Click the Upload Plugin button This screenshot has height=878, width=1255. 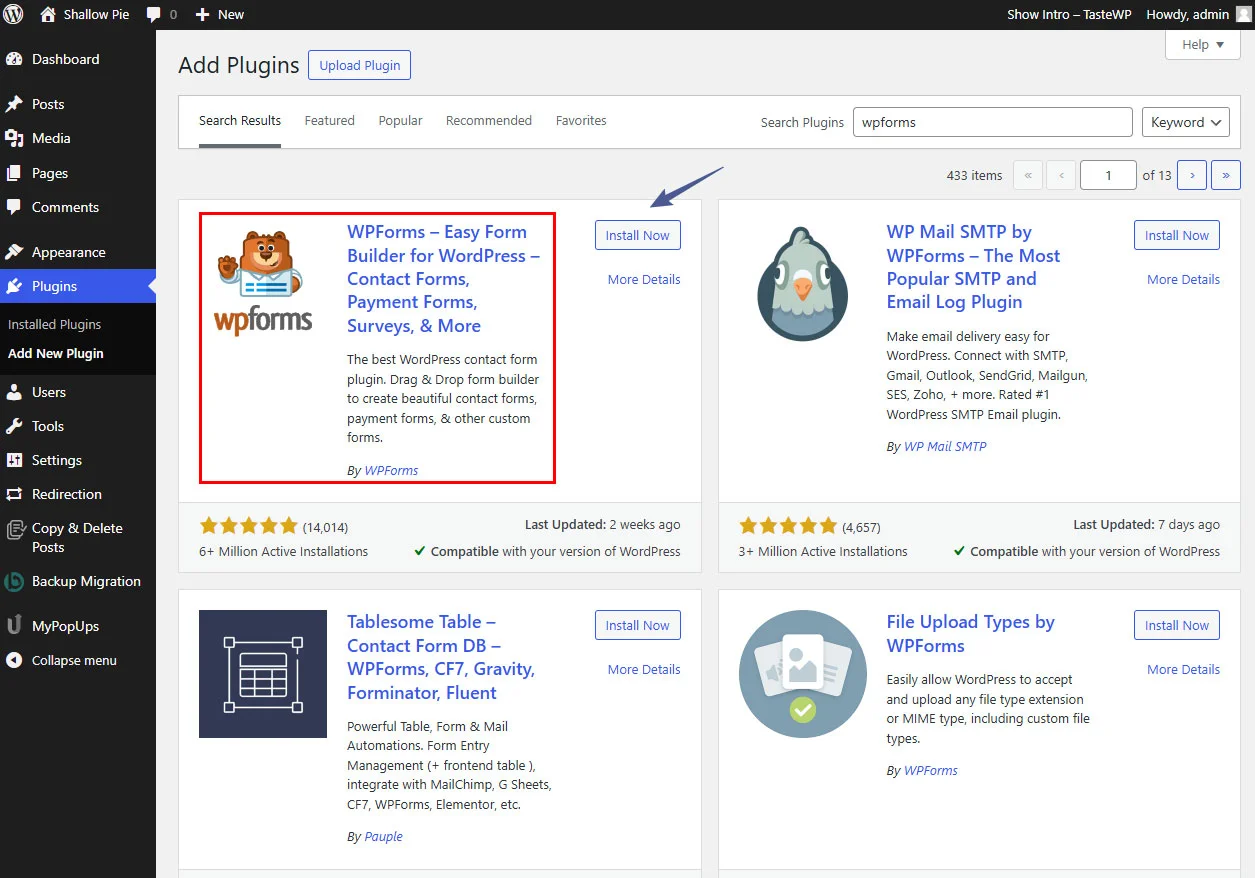pos(359,66)
